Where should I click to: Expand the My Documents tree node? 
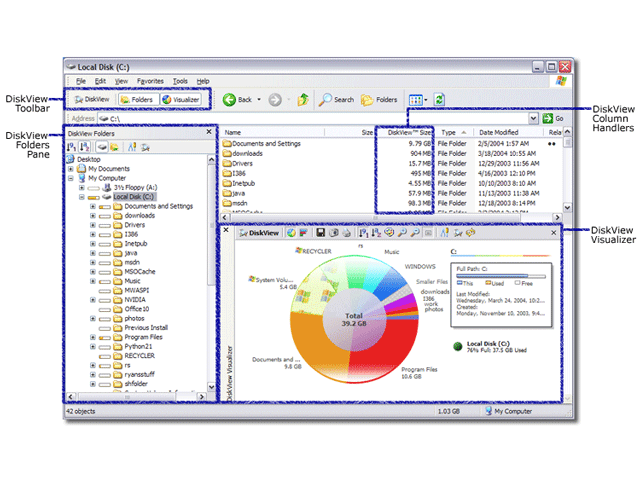click(71, 169)
